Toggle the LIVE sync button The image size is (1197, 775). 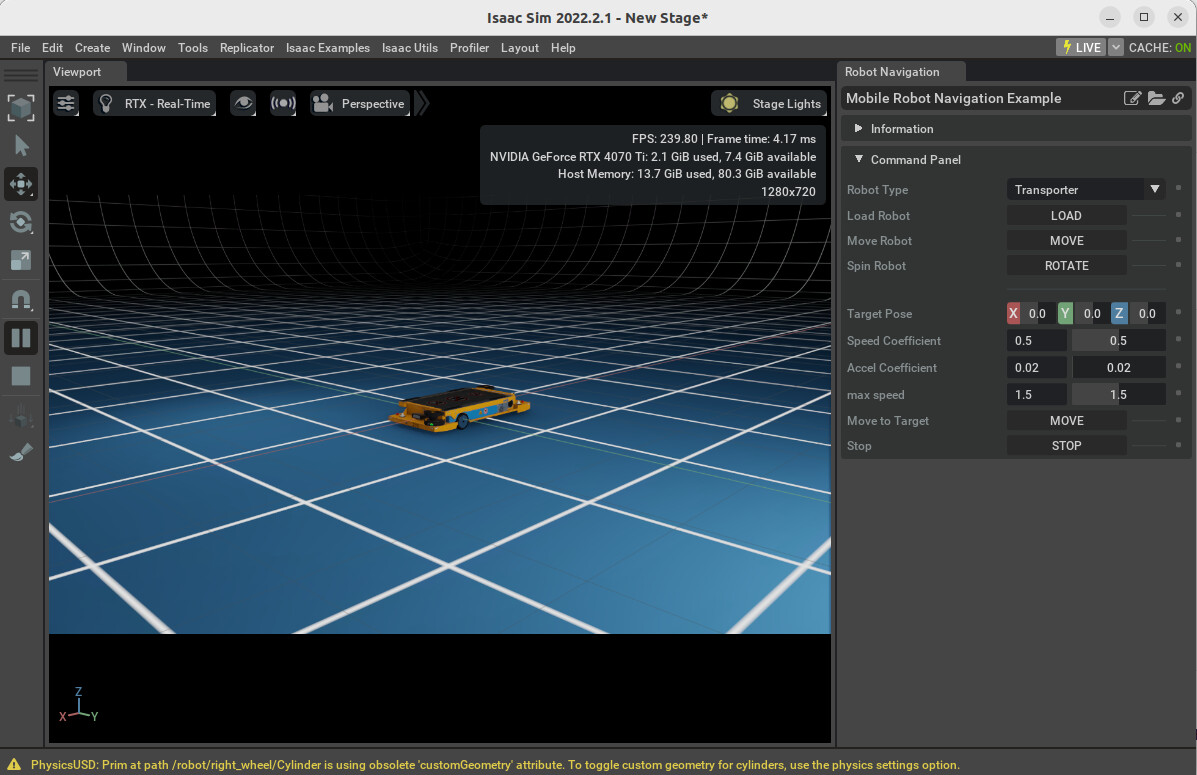[x=1080, y=46]
